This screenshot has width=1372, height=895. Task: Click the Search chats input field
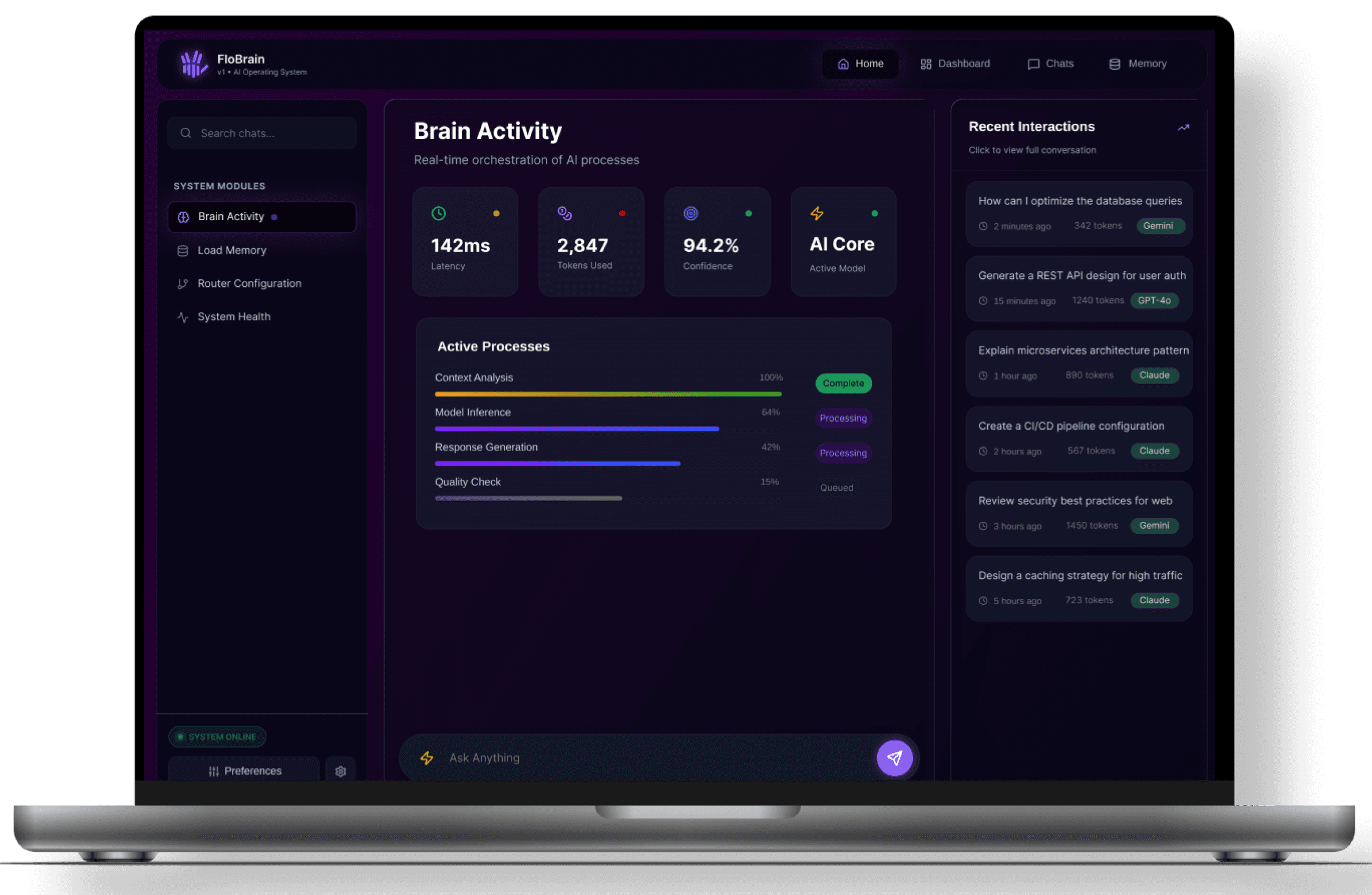(x=262, y=134)
